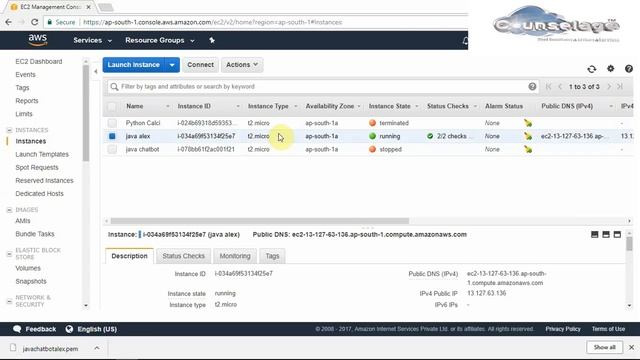Uncheck the java alex instance checkbox

[x=112, y=136]
